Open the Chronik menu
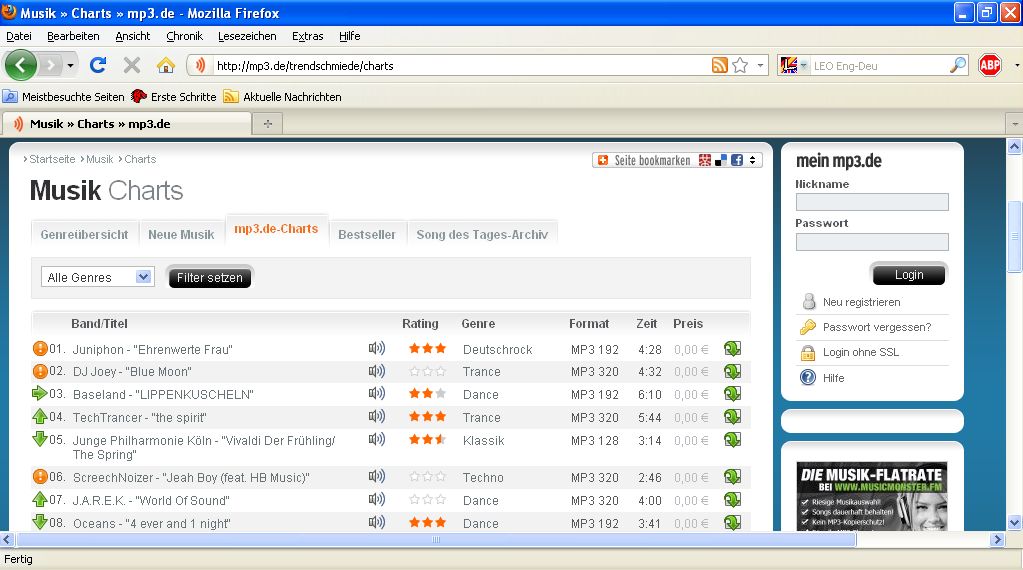 (184, 36)
